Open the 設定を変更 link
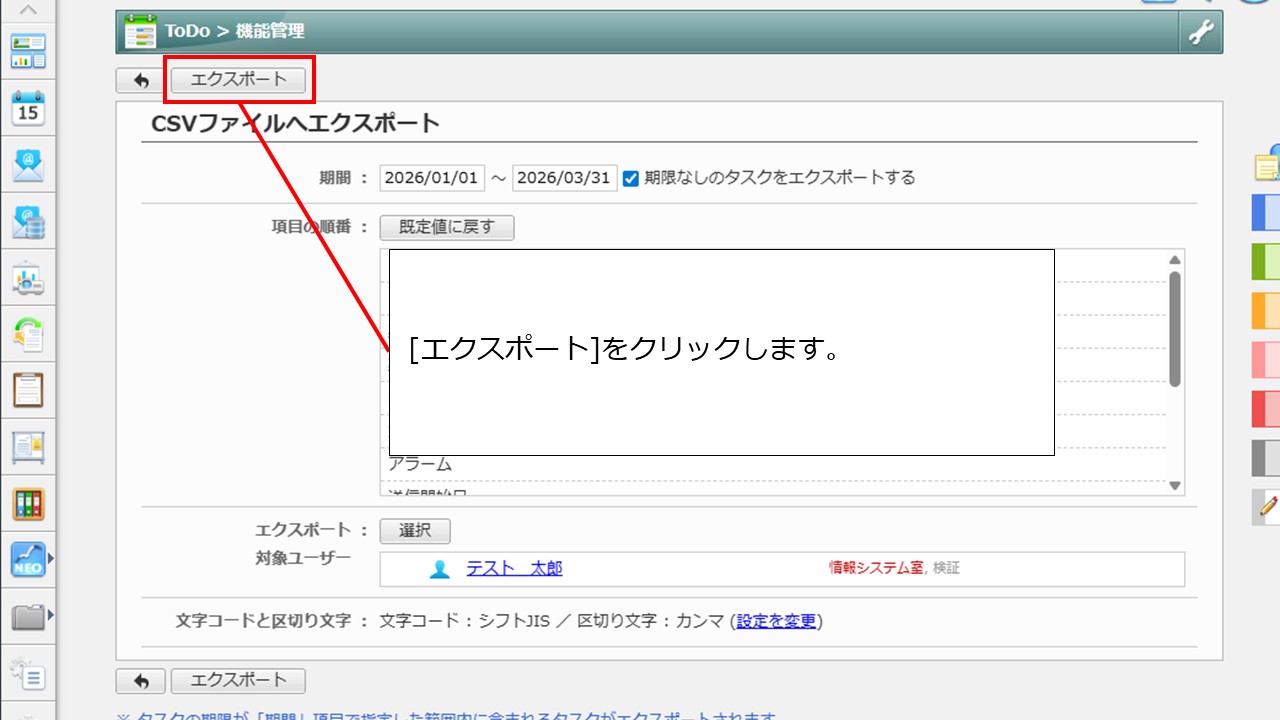1280x720 pixels. (x=776, y=621)
